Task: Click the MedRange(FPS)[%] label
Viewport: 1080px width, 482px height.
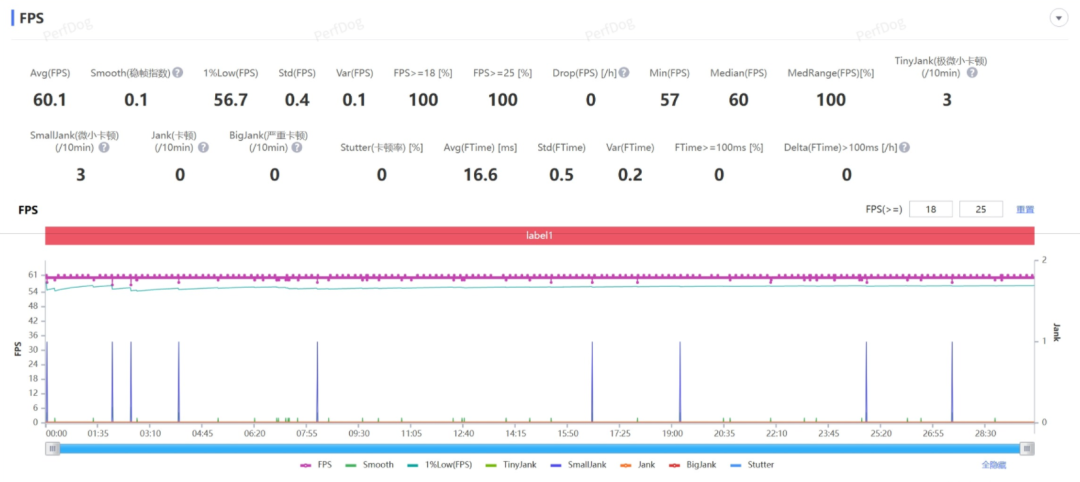Action: pos(831,73)
